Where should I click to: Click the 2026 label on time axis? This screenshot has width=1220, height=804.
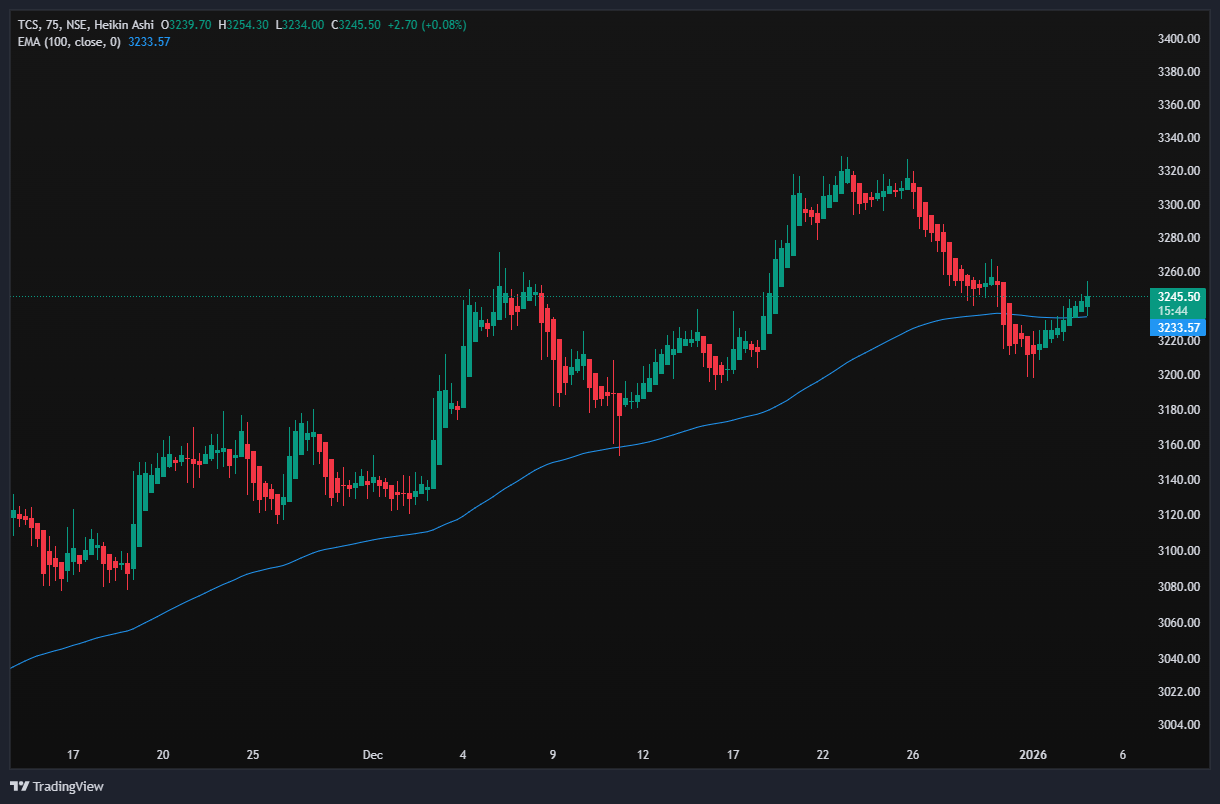pos(1032,755)
